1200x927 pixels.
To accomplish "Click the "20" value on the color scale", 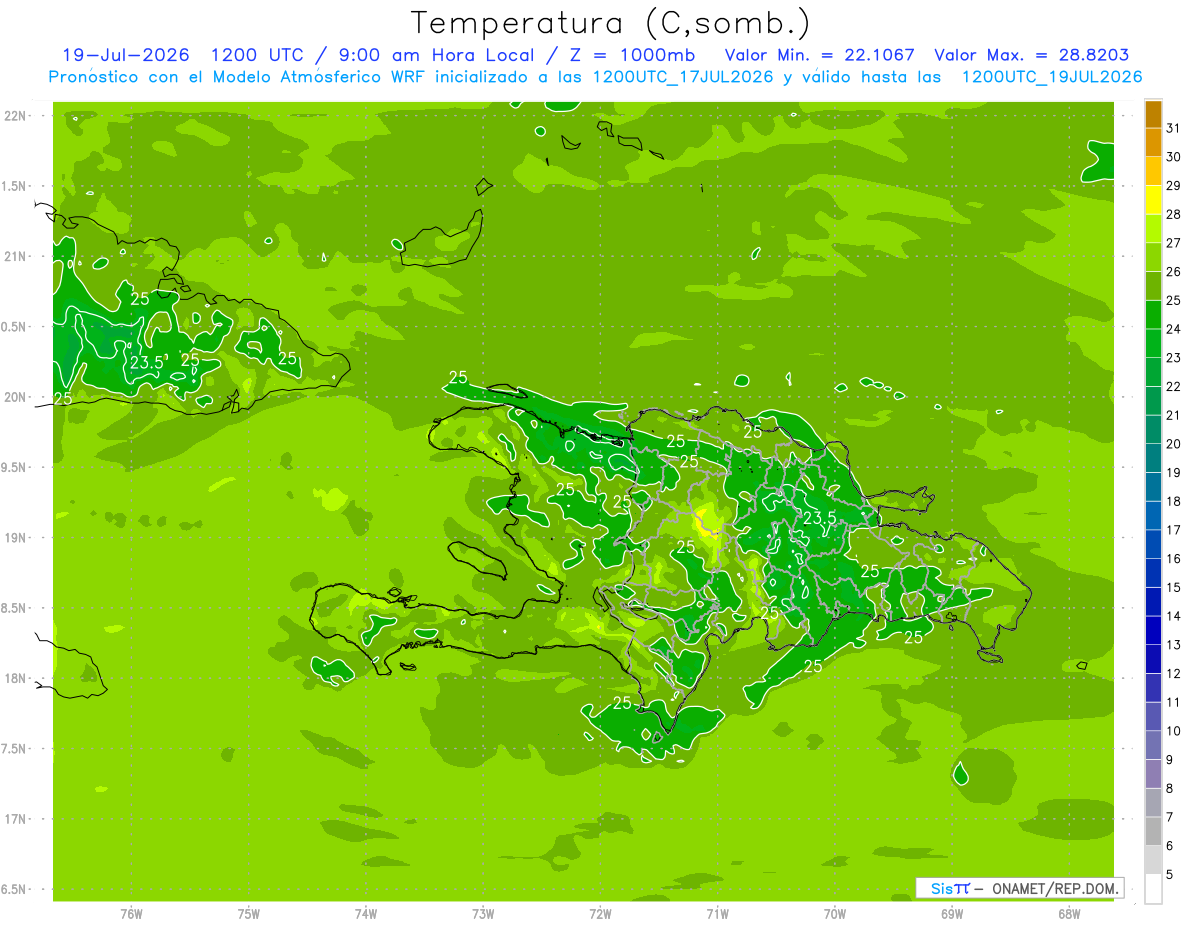I will pos(1173,444).
